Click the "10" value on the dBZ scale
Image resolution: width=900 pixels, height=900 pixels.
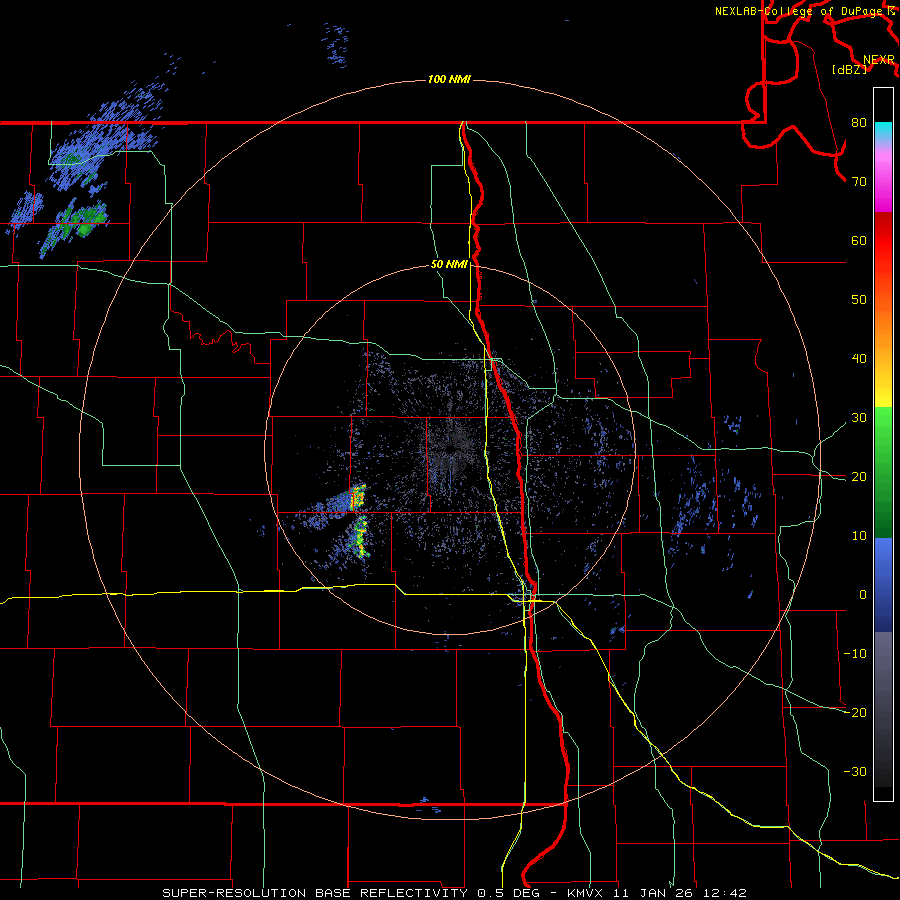pos(859,536)
